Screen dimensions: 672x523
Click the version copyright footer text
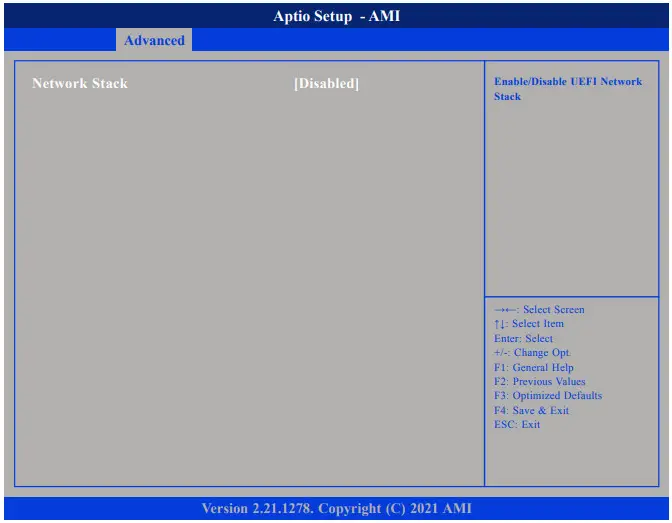tap(336, 508)
